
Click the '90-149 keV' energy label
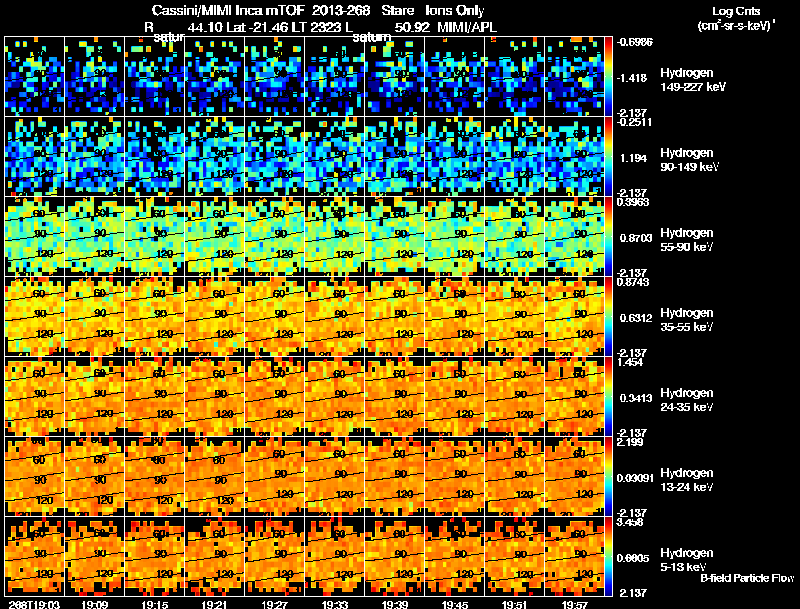690,167
